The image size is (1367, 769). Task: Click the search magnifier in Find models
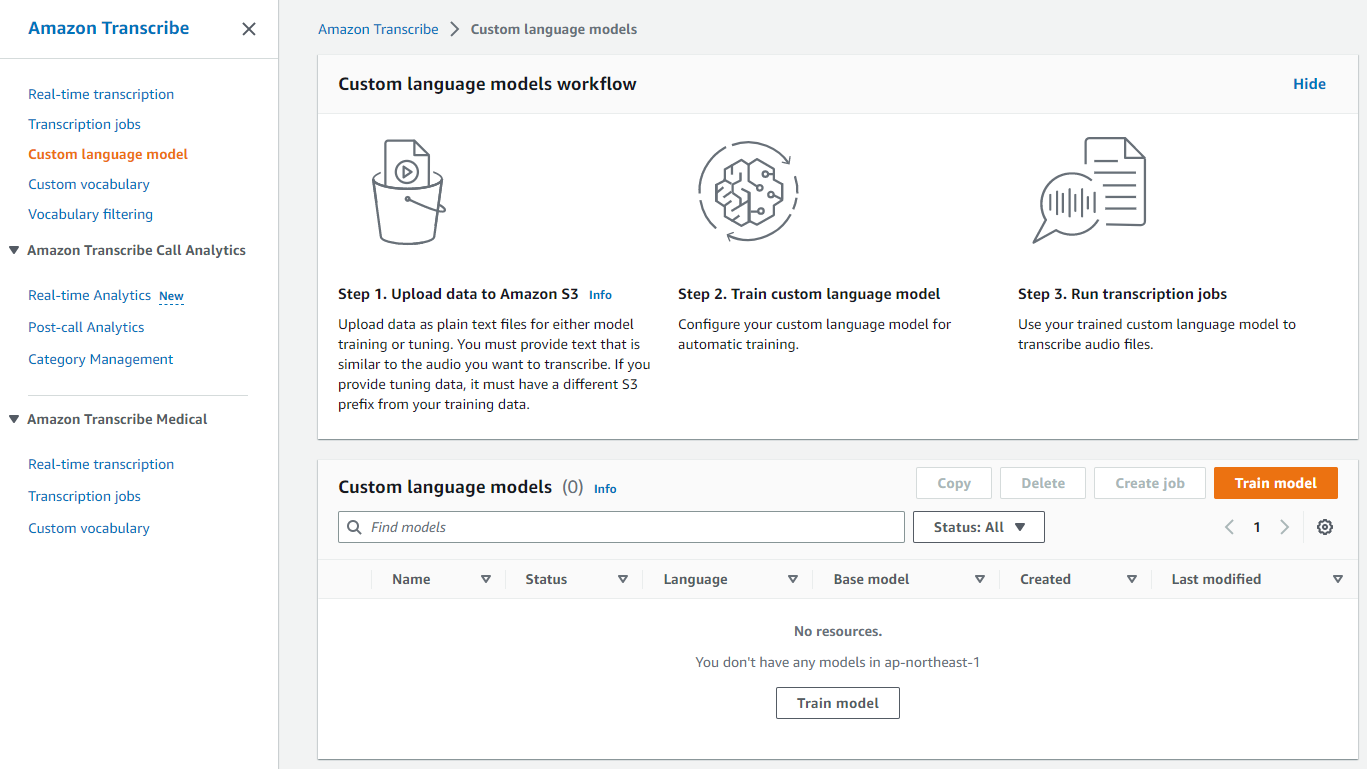click(x=355, y=527)
